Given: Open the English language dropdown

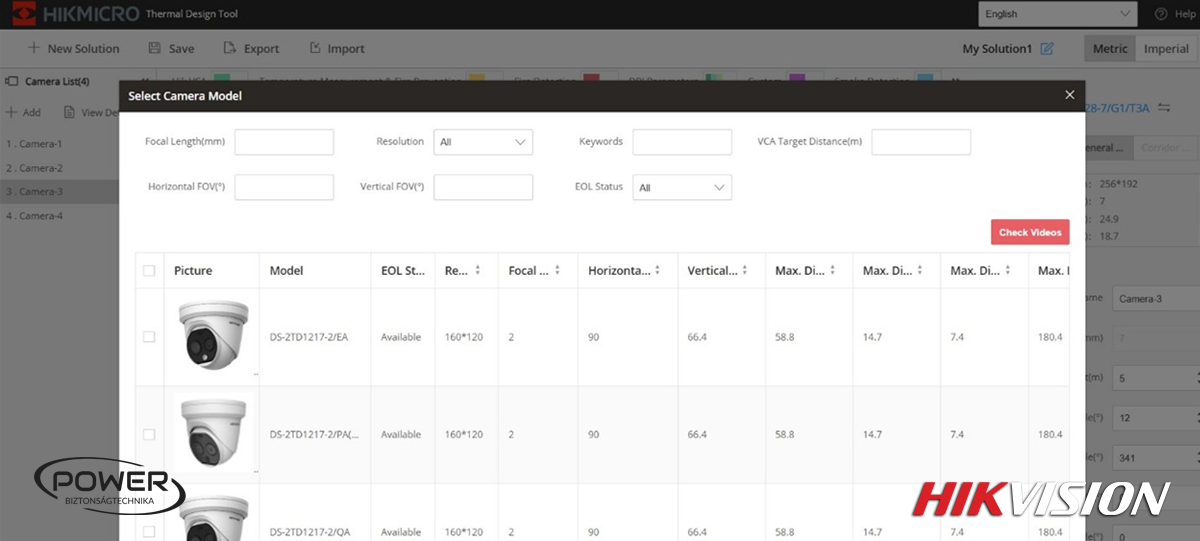Looking at the screenshot, I should [x=1056, y=14].
